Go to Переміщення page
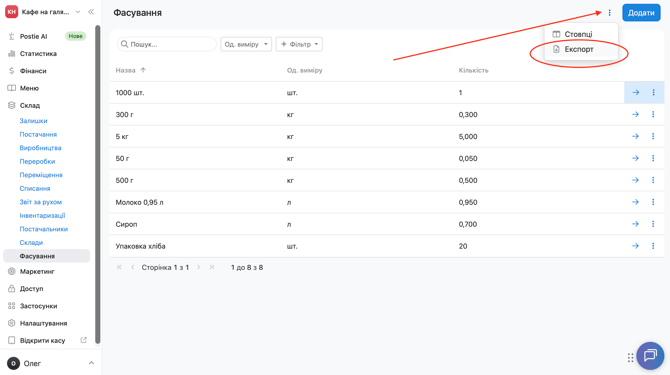 coord(41,175)
